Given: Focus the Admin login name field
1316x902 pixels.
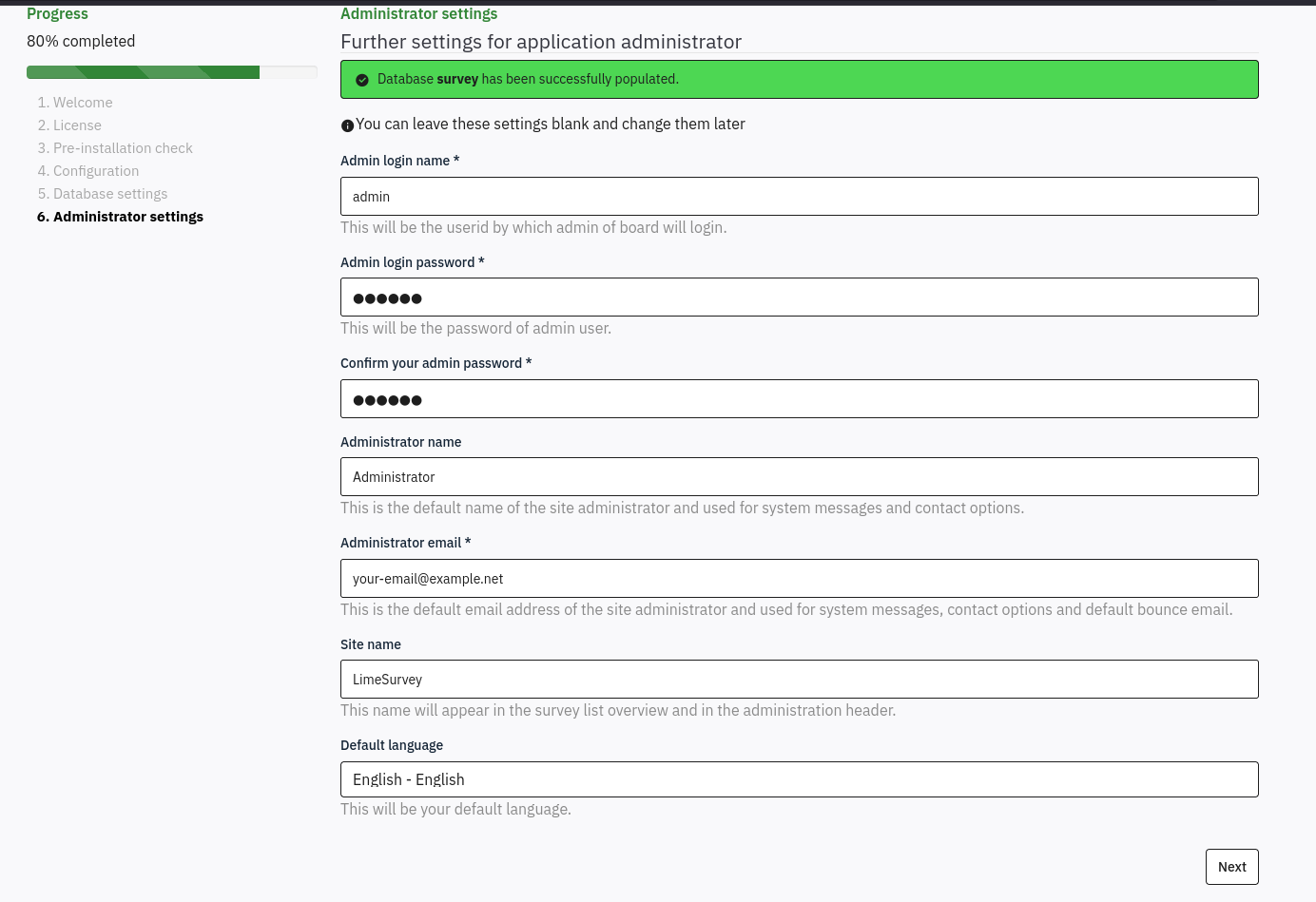Looking at the screenshot, I should [799, 196].
